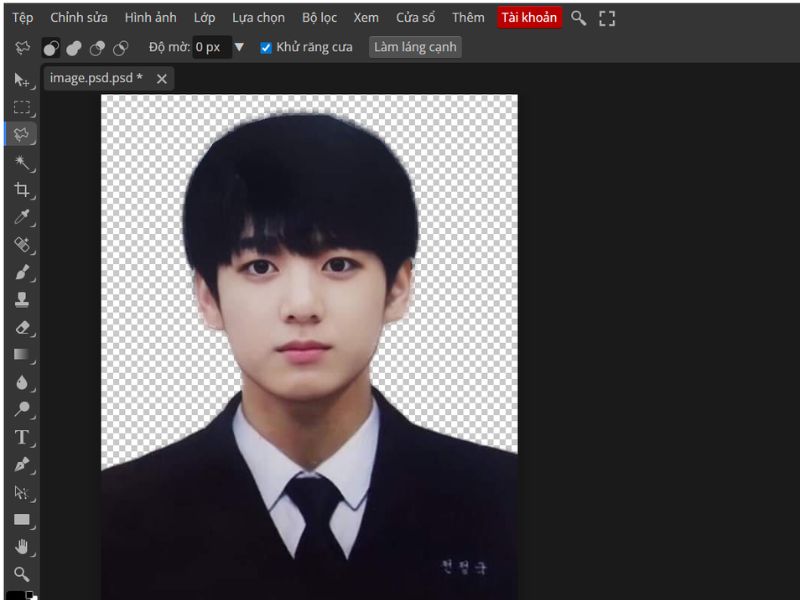Choose the subtract from selection mode
The height and width of the screenshot is (600, 800).
97,48
